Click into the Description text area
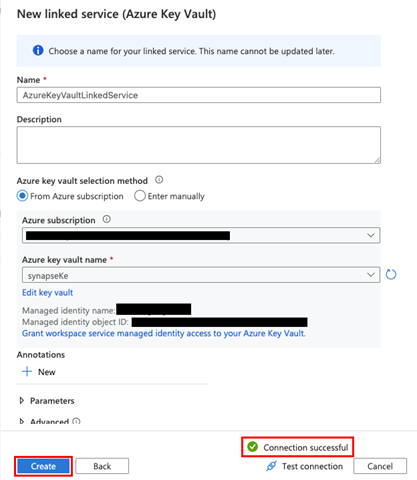Screen dimensions: 417x480 pyautogui.click(x=199, y=145)
